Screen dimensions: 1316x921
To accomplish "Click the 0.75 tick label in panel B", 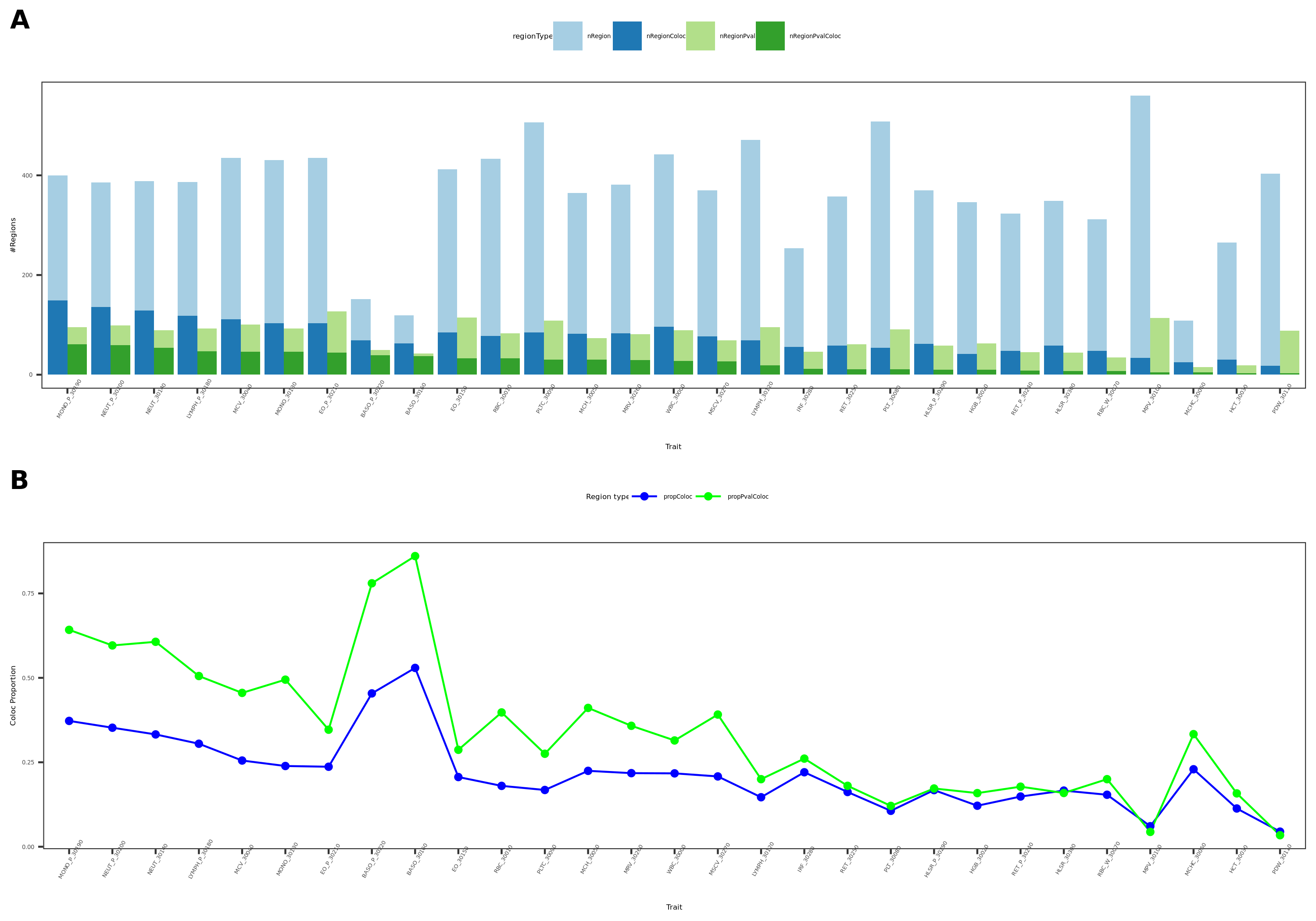I will (x=29, y=594).
